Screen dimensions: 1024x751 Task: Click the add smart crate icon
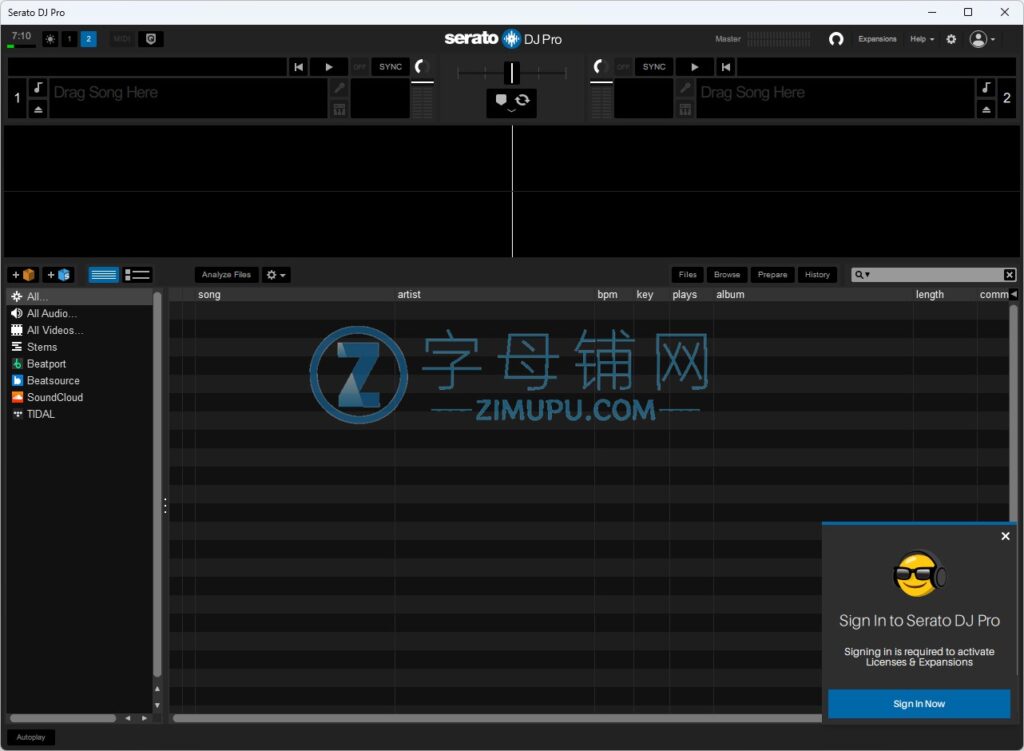click(x=58, y=275)
